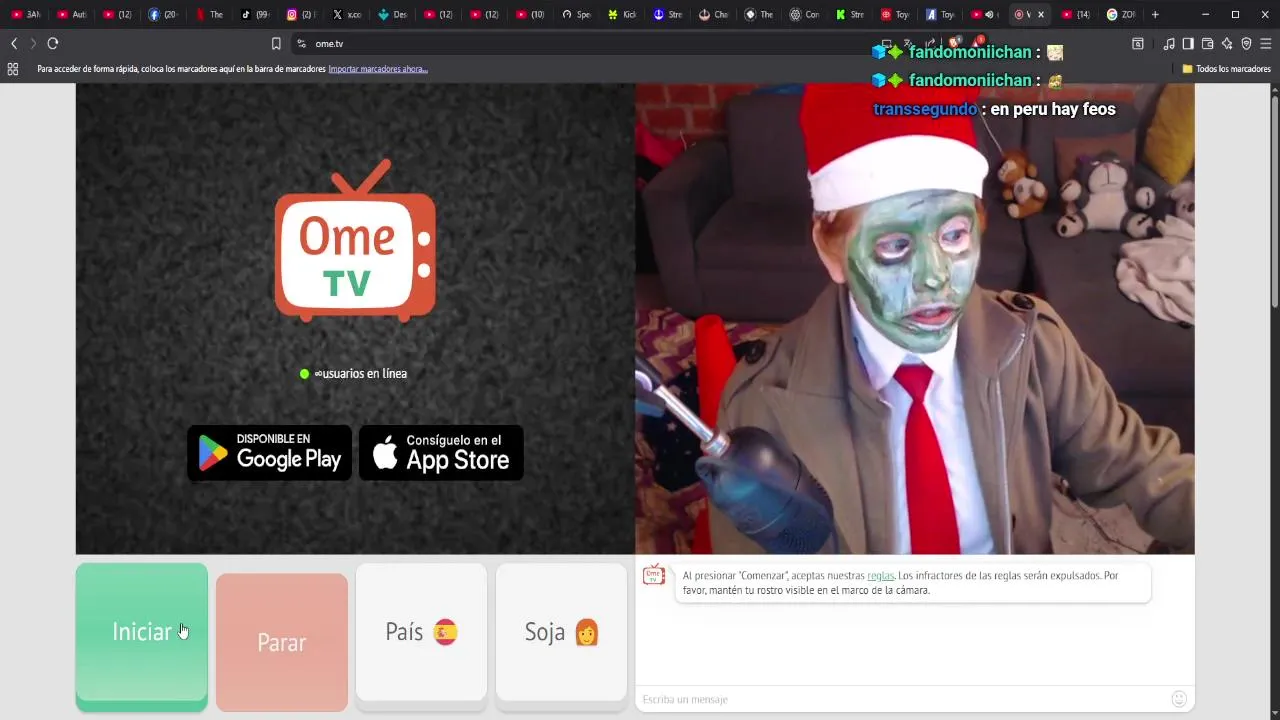
Task: Click the Ome TV logo
Action: click(x=355, y=240)
